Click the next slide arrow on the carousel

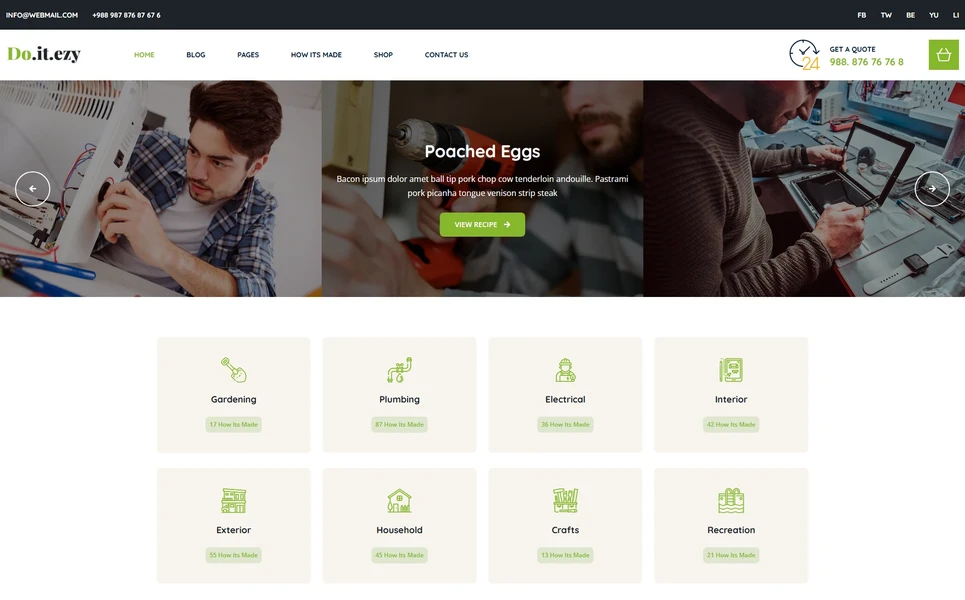pos(932,188)
